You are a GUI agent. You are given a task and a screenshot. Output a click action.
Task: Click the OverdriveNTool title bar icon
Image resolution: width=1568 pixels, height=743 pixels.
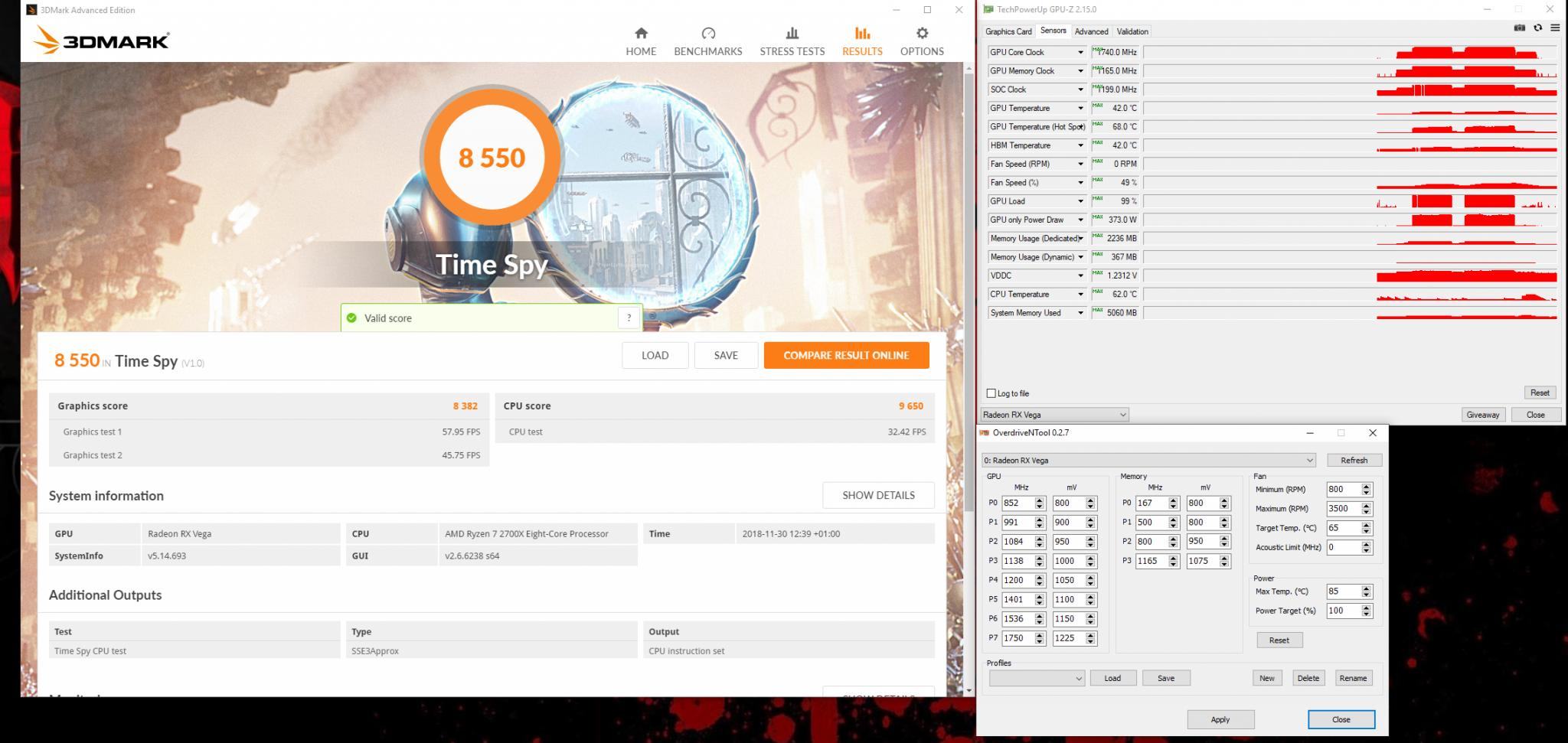tap(985, 433)
